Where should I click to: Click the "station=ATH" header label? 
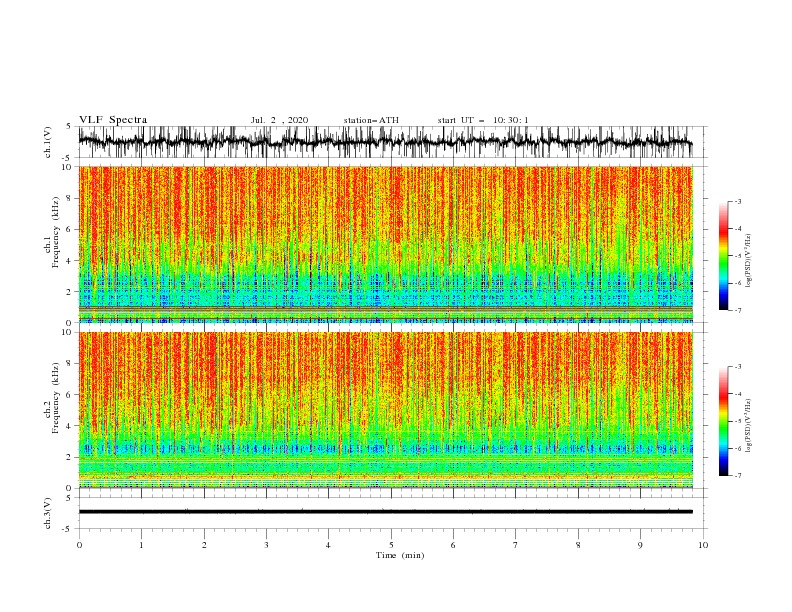point(371,120)
